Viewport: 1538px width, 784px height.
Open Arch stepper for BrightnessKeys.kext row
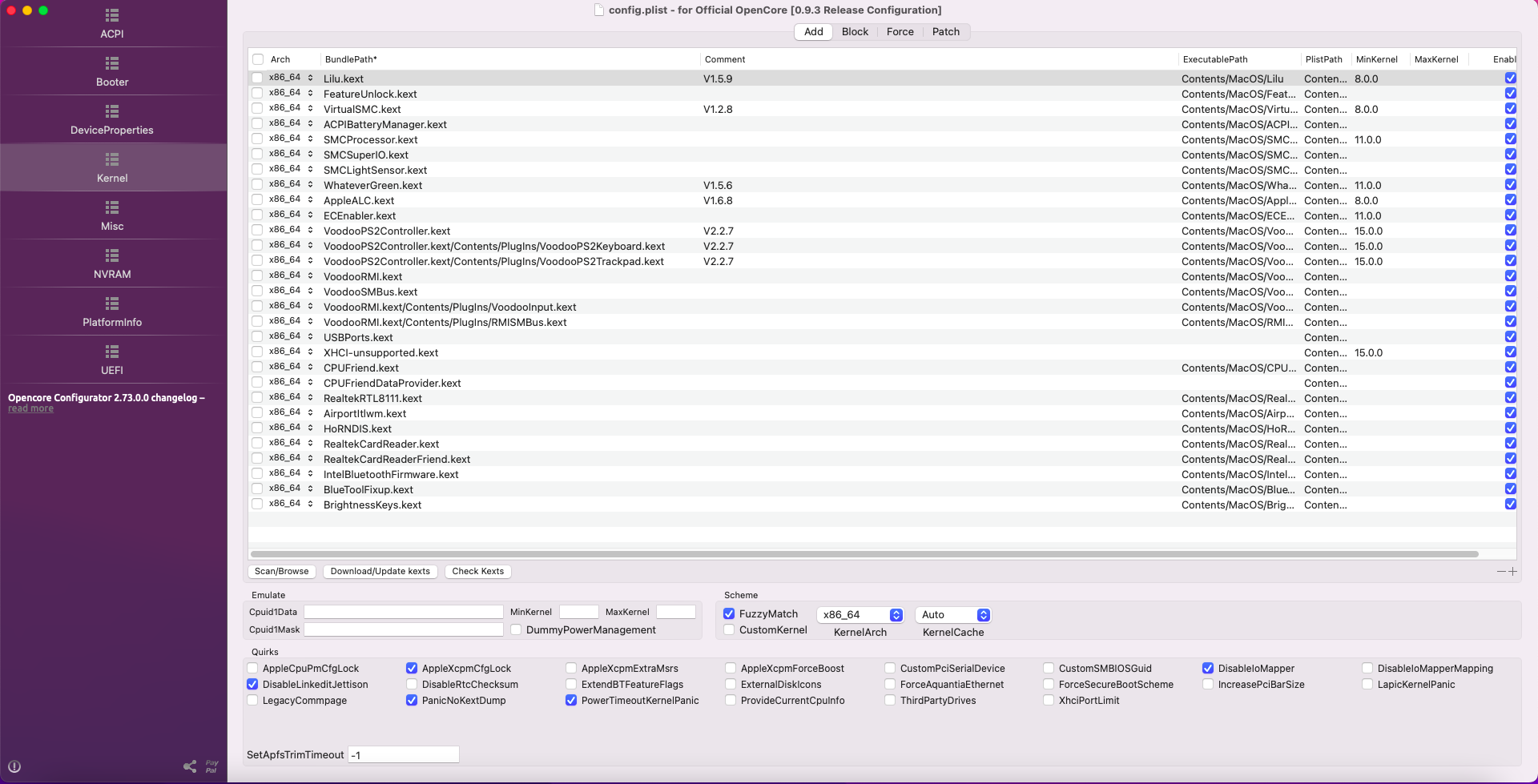tap(310, 504)
